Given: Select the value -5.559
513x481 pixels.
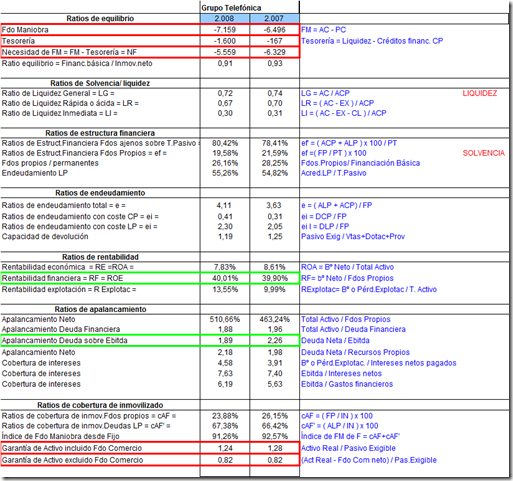Looking at the screenshot, I should click(225, 52).
